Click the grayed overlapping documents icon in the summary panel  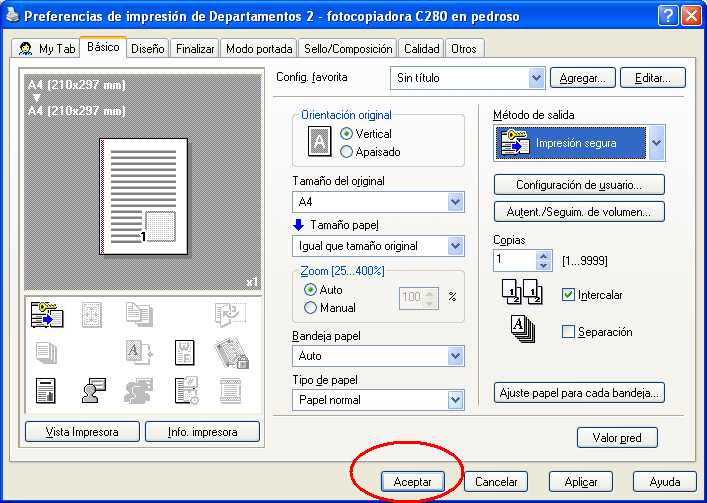[x=139, y=314]
